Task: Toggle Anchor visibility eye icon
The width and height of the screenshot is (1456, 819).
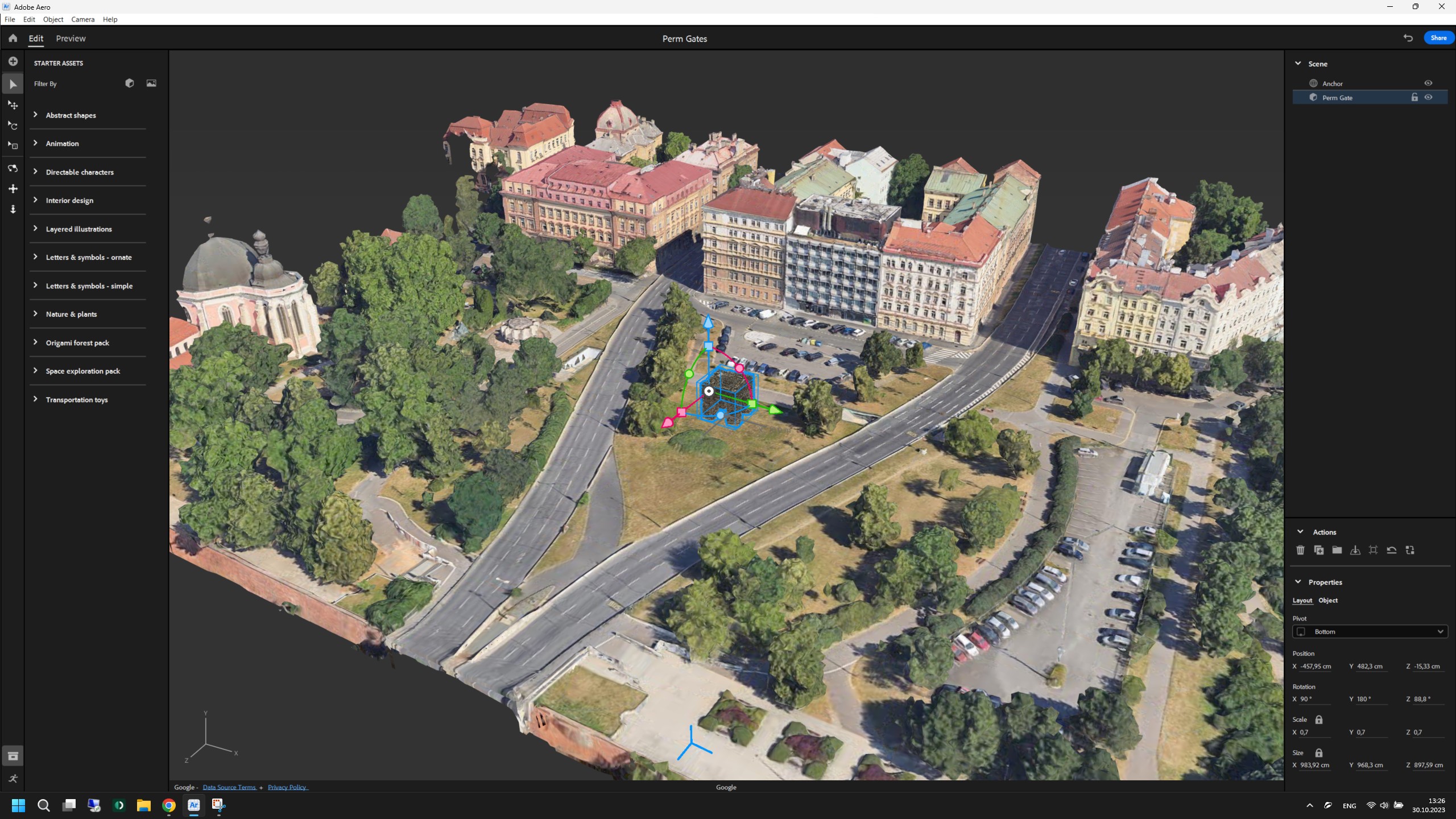Action: pyautogui.click(x=1428, y=83)
